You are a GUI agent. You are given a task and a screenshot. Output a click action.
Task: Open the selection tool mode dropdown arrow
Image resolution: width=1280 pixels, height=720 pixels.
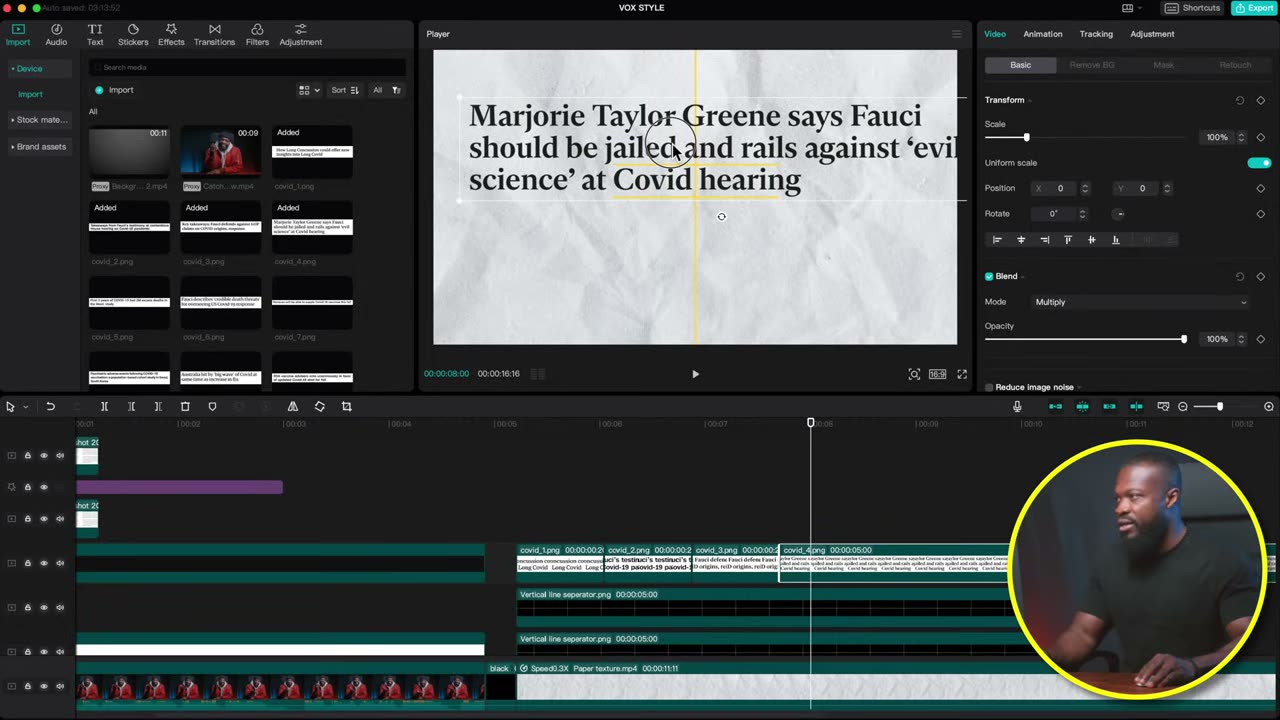click(x=25, y=407)
